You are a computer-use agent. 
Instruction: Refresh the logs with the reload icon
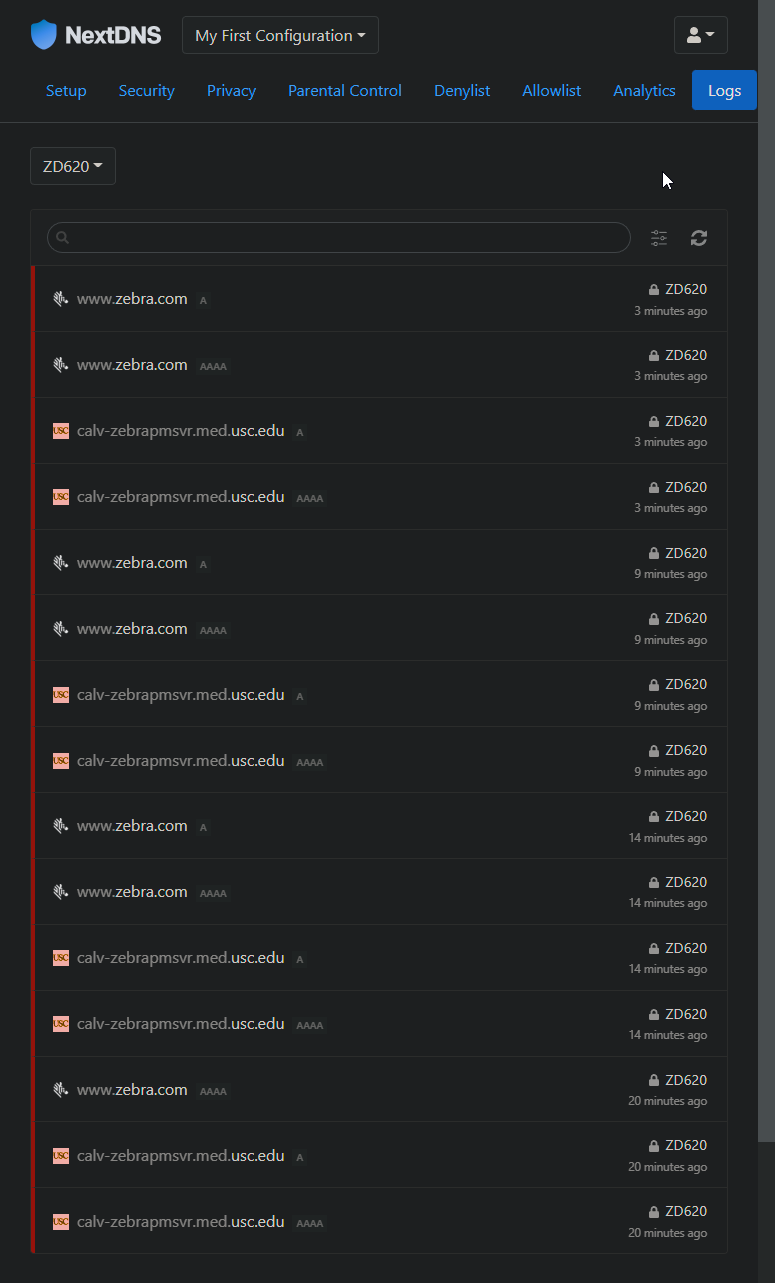point(699,238)
